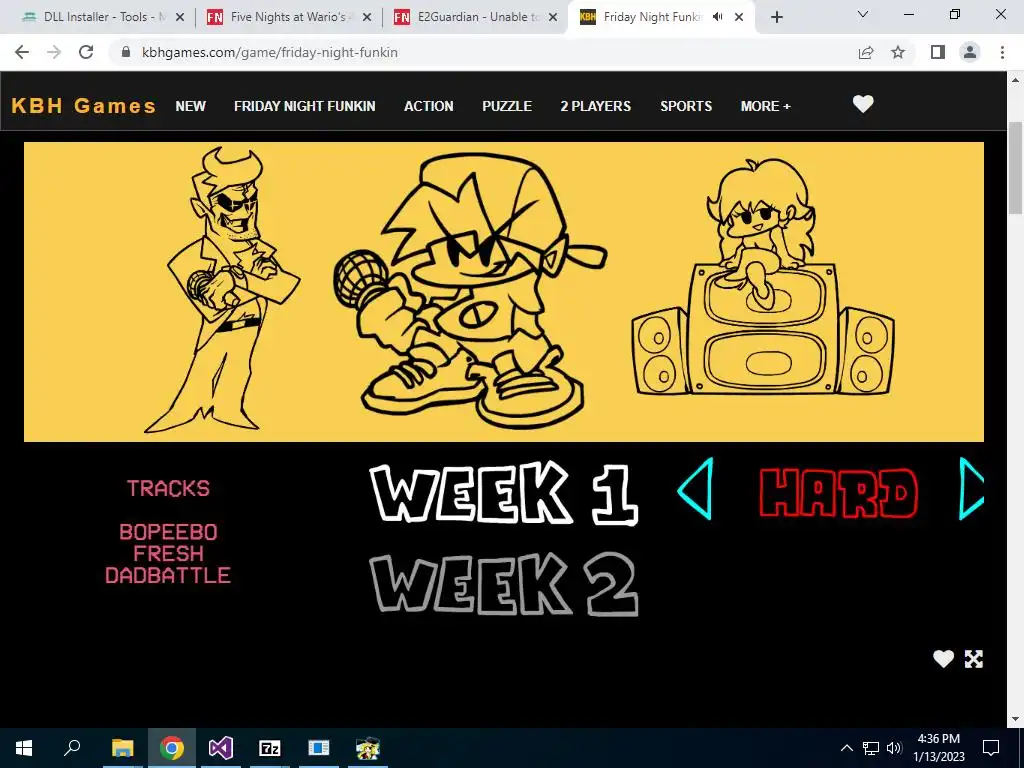The image size is (1024, 768).
Task: Click the Daddy Dearest character drawing
Action: pos(222,291)
